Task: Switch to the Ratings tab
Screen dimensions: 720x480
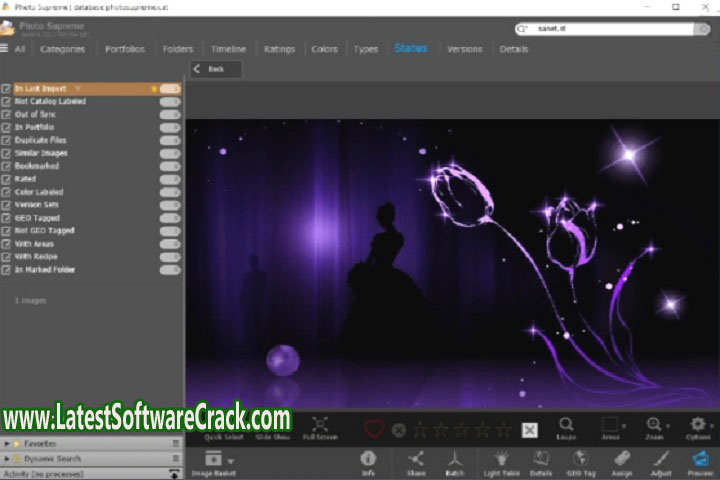Action: coord(279,49)
